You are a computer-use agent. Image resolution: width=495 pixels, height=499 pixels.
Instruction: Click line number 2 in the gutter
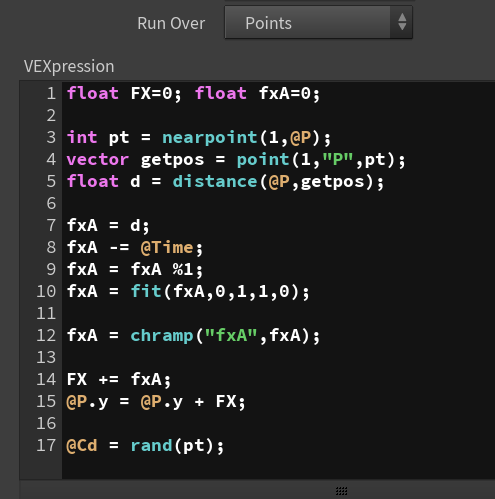[51, 115]
